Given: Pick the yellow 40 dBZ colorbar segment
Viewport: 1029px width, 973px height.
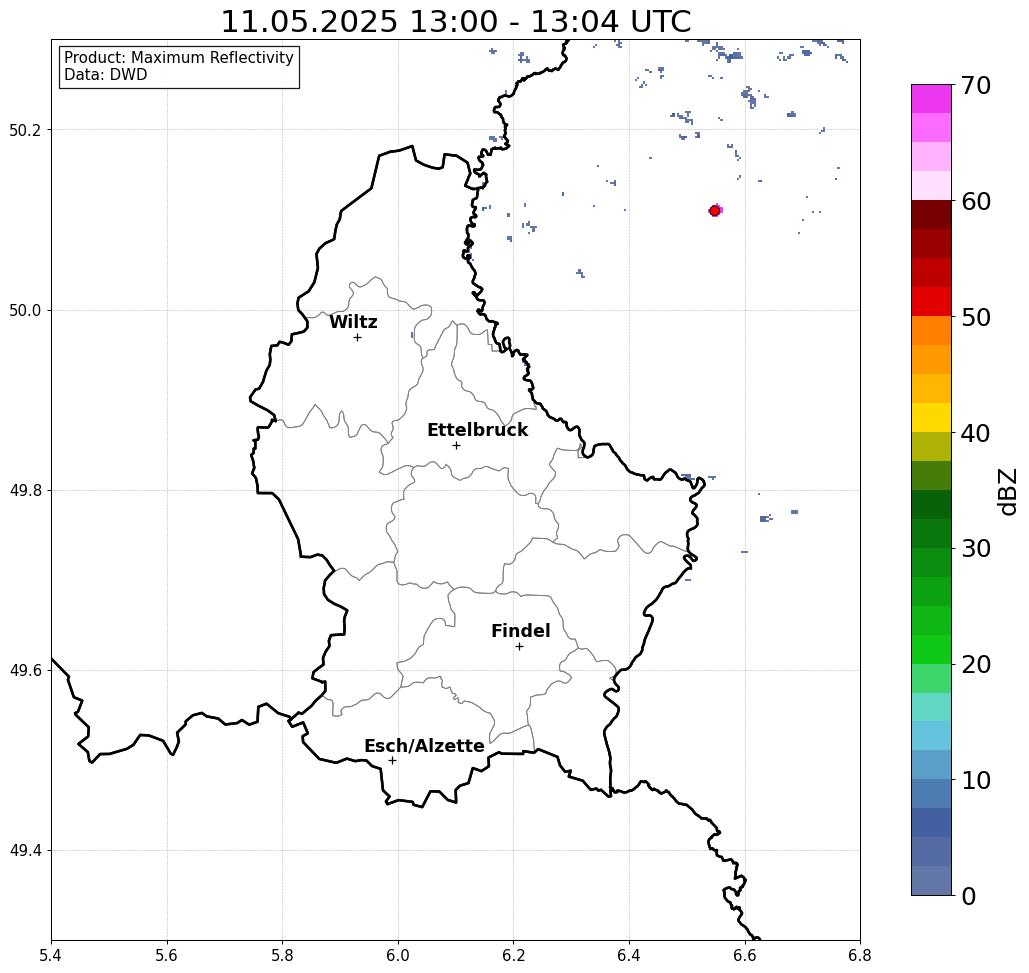Looking at the screenshot, I should (x=931, y=417).
